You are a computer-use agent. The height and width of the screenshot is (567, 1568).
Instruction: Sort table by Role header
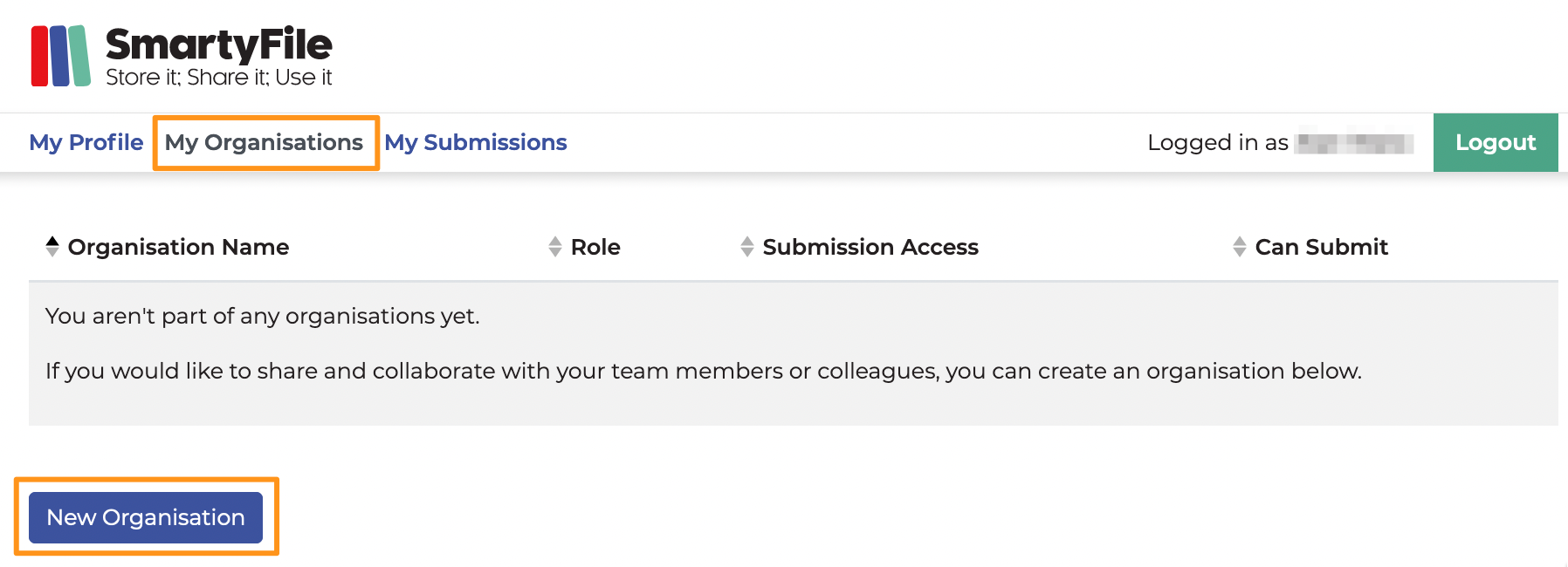pyautogui.click(x=595, y=247)
